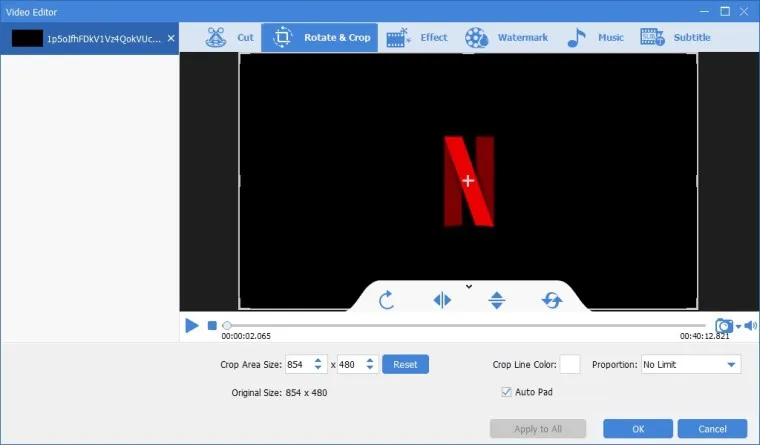Click the Reset button
Viewport: 760px width, 445px height.
tap(405, 364)
